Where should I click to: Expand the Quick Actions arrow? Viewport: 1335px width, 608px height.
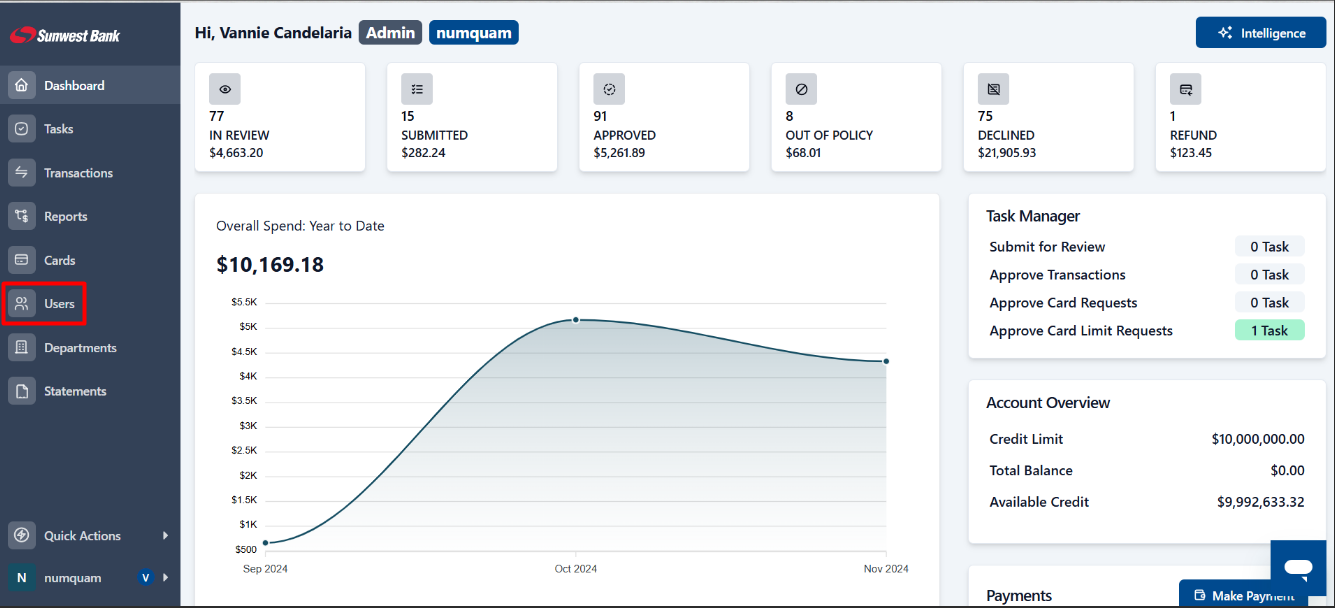166,535
